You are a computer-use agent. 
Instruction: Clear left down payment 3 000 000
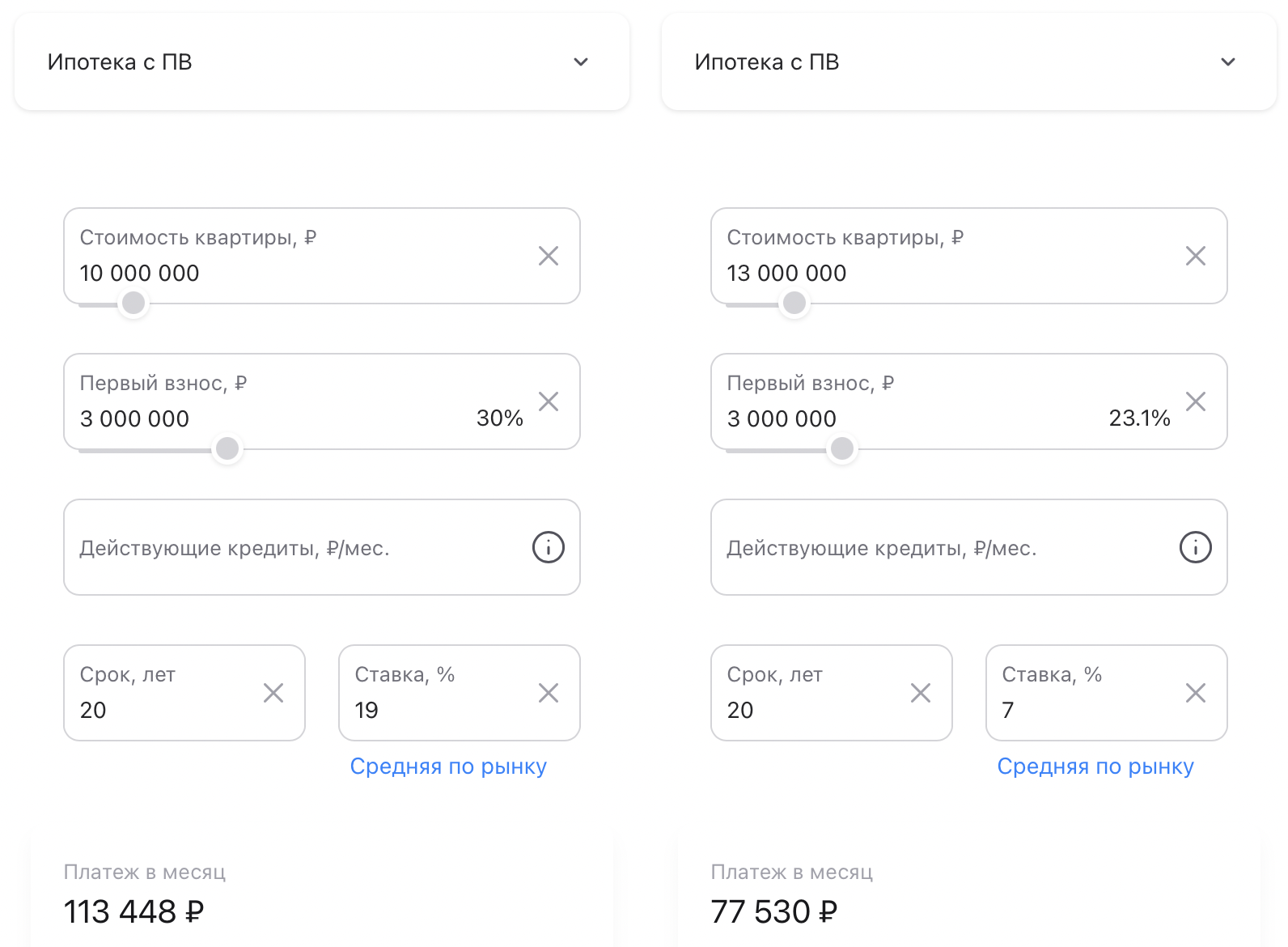549,402
